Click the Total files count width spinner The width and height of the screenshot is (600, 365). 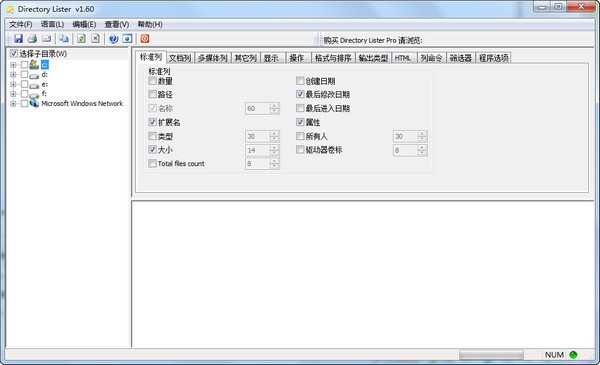point(262,164)
